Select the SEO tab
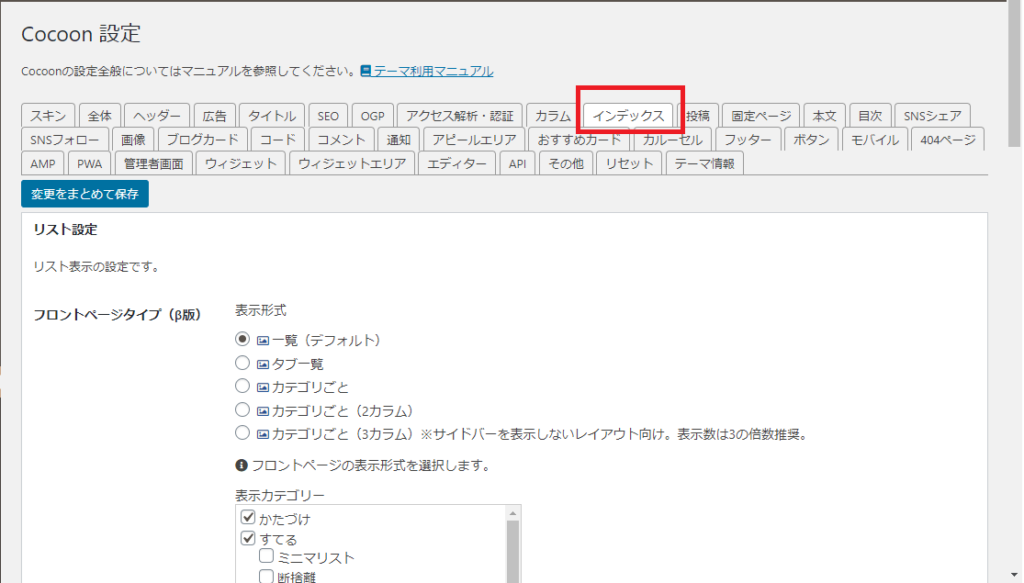Screen dimensions: 1024x583 [x=328, y=116]
